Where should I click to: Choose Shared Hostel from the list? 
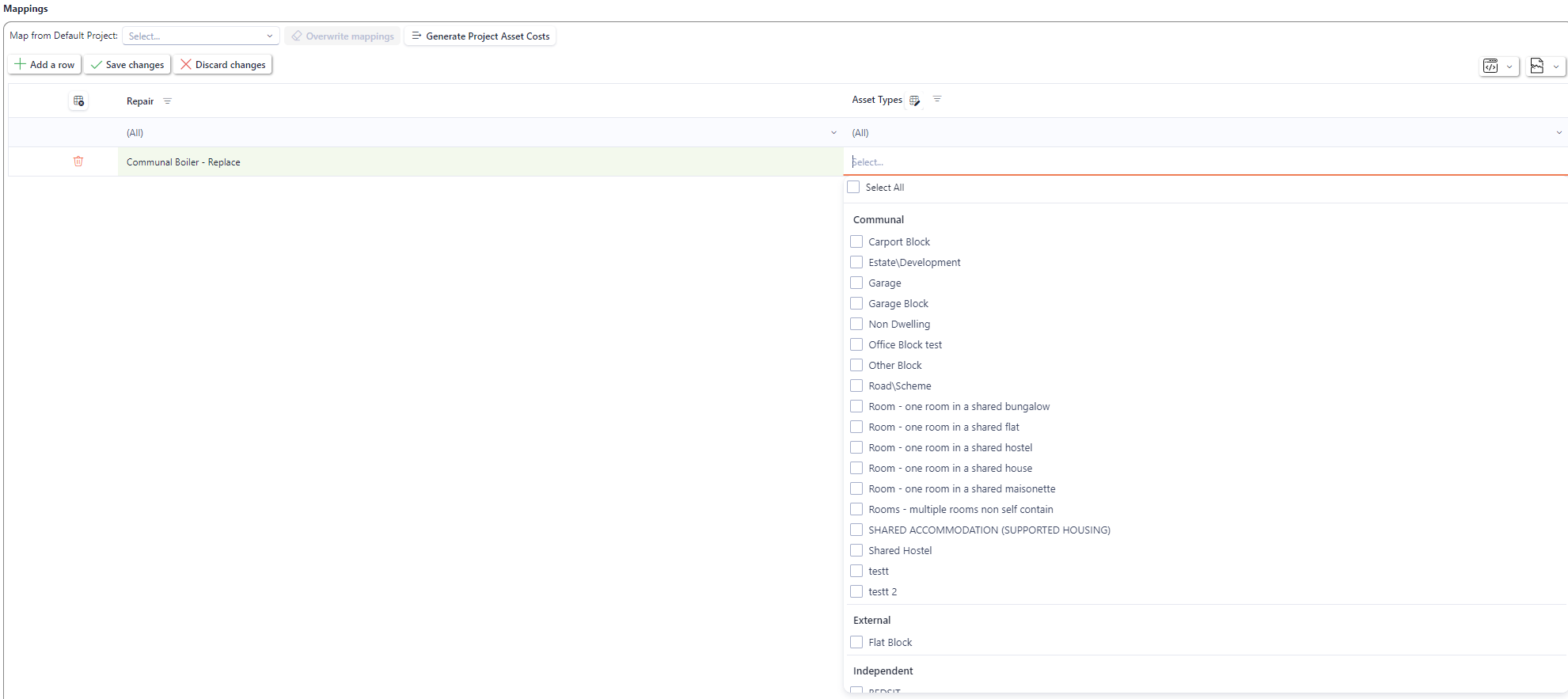pyautogui.click(x=856, y=551)
